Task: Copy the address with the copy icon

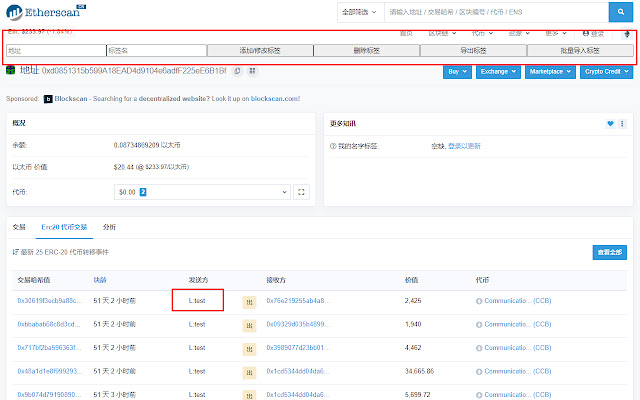Action: click(237, 71)
